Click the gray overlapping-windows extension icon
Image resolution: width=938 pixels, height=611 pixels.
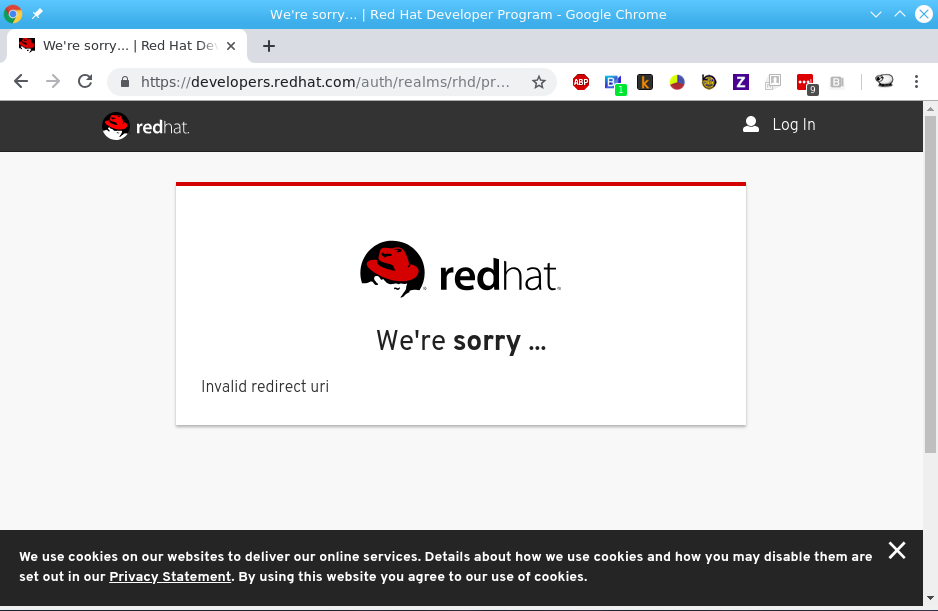[x=773, y=82]
